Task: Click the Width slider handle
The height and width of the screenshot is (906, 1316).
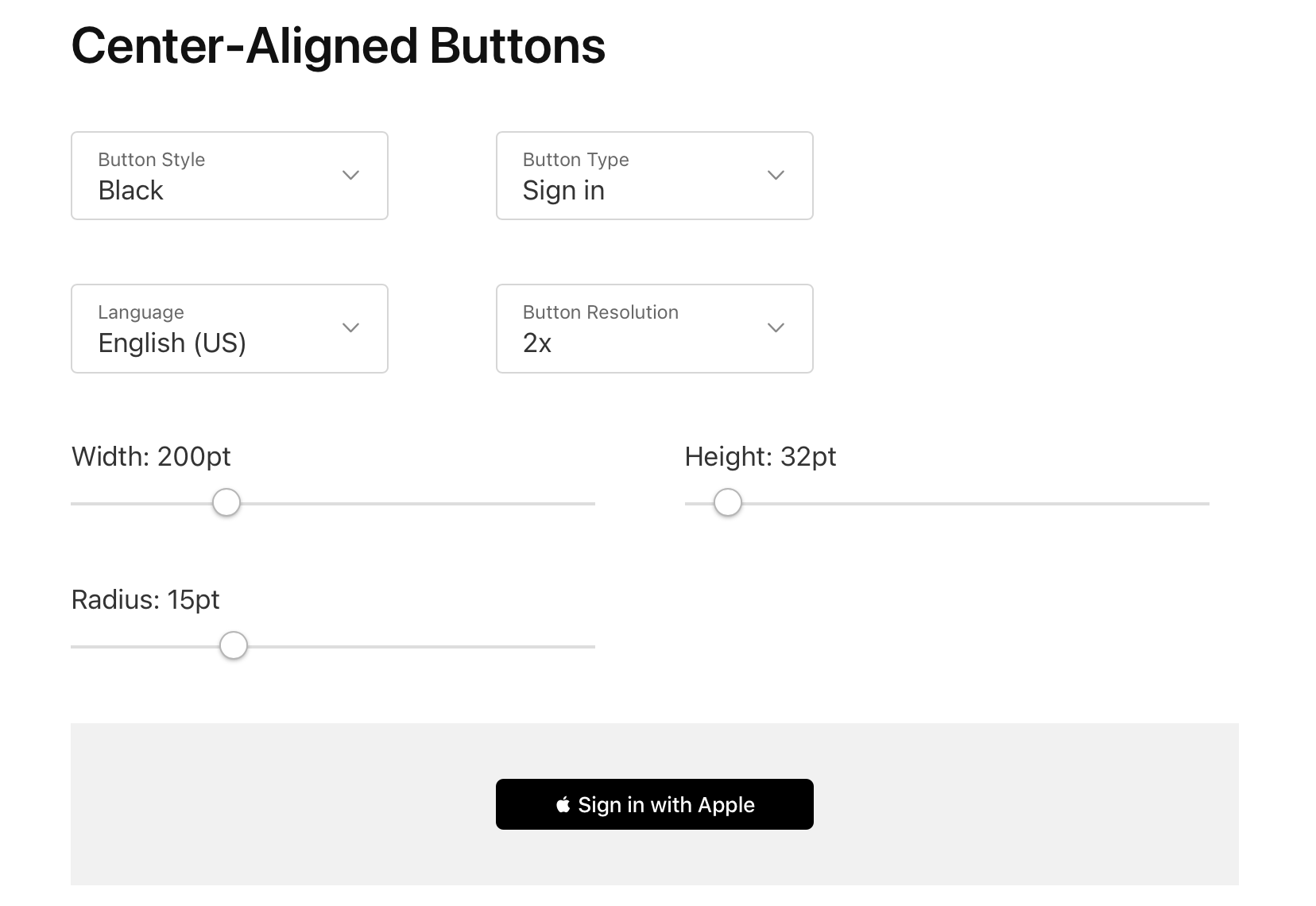Action: (226, 502)
